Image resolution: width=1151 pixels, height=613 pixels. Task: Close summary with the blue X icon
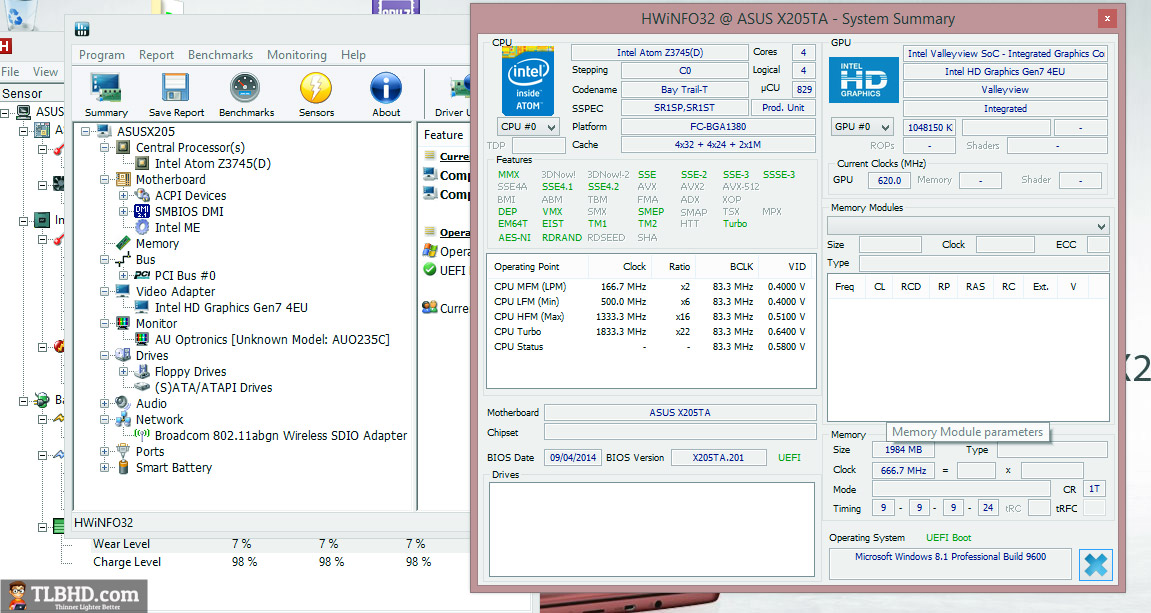tap(1096, 565)
